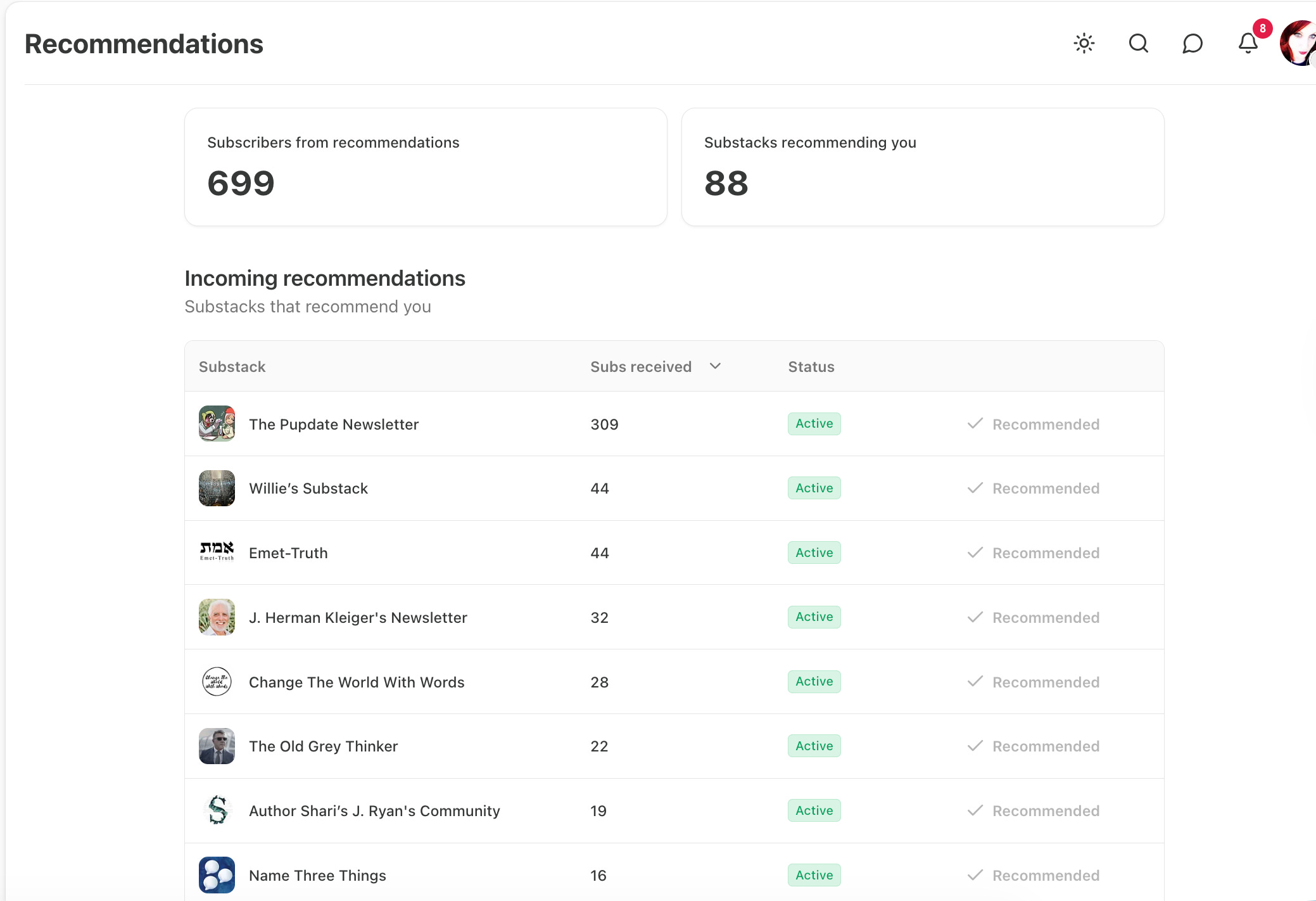1316x901 pixels.
Task: Click the Emet-Truth Hebrew logo icon
Action: click(217, 552)
